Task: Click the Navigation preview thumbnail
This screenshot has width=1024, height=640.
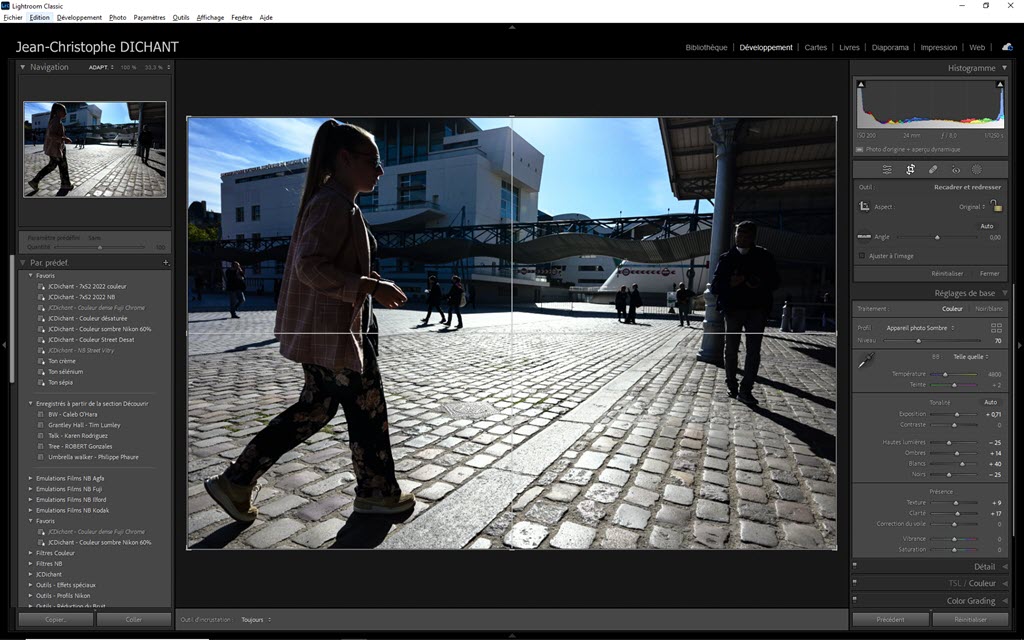Action: point(95,149)
